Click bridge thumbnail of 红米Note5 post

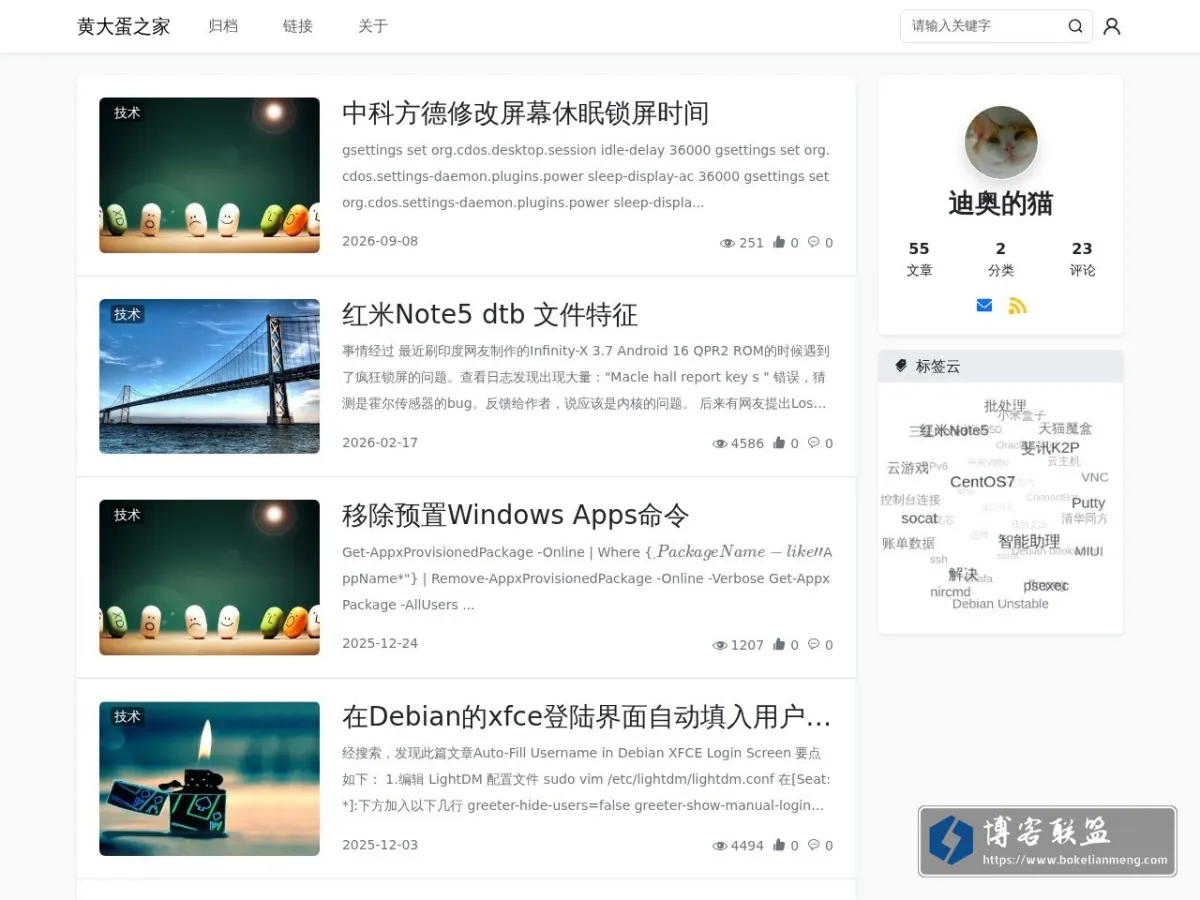click(x=209, y=376)
